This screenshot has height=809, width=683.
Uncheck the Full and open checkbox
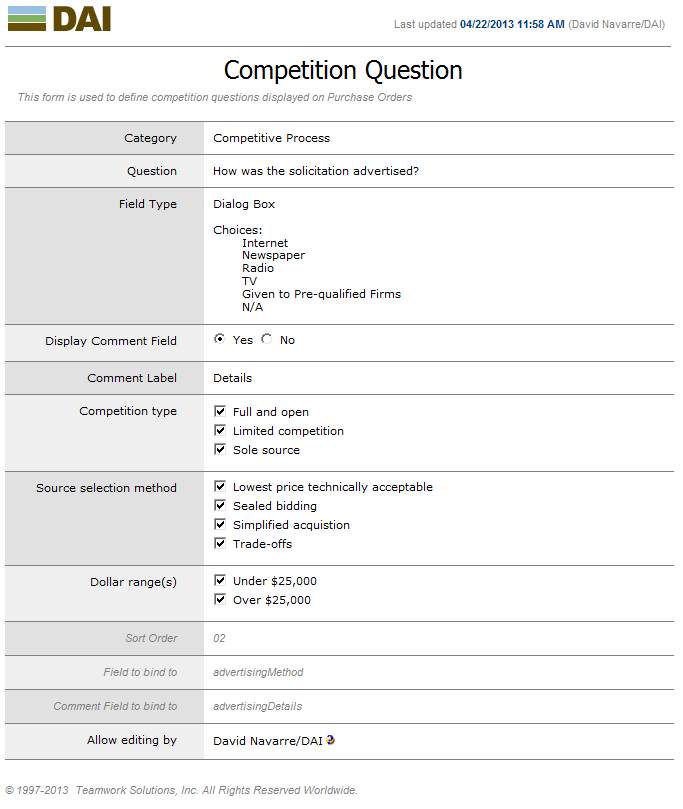(x=220, y=411)
